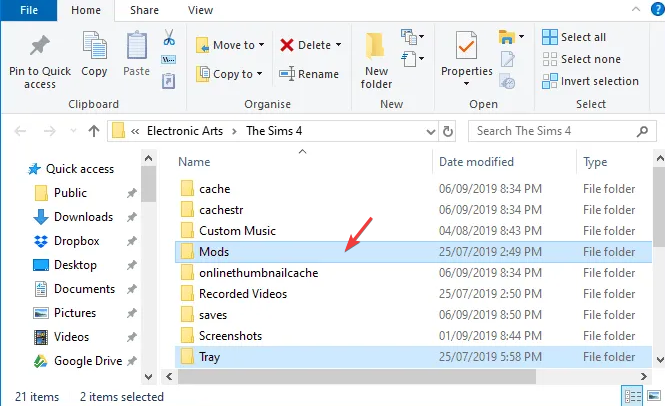The height and width of the screenshot is (406, 665).
Task: Open the File menu tab
Action: tap(29, 10)
